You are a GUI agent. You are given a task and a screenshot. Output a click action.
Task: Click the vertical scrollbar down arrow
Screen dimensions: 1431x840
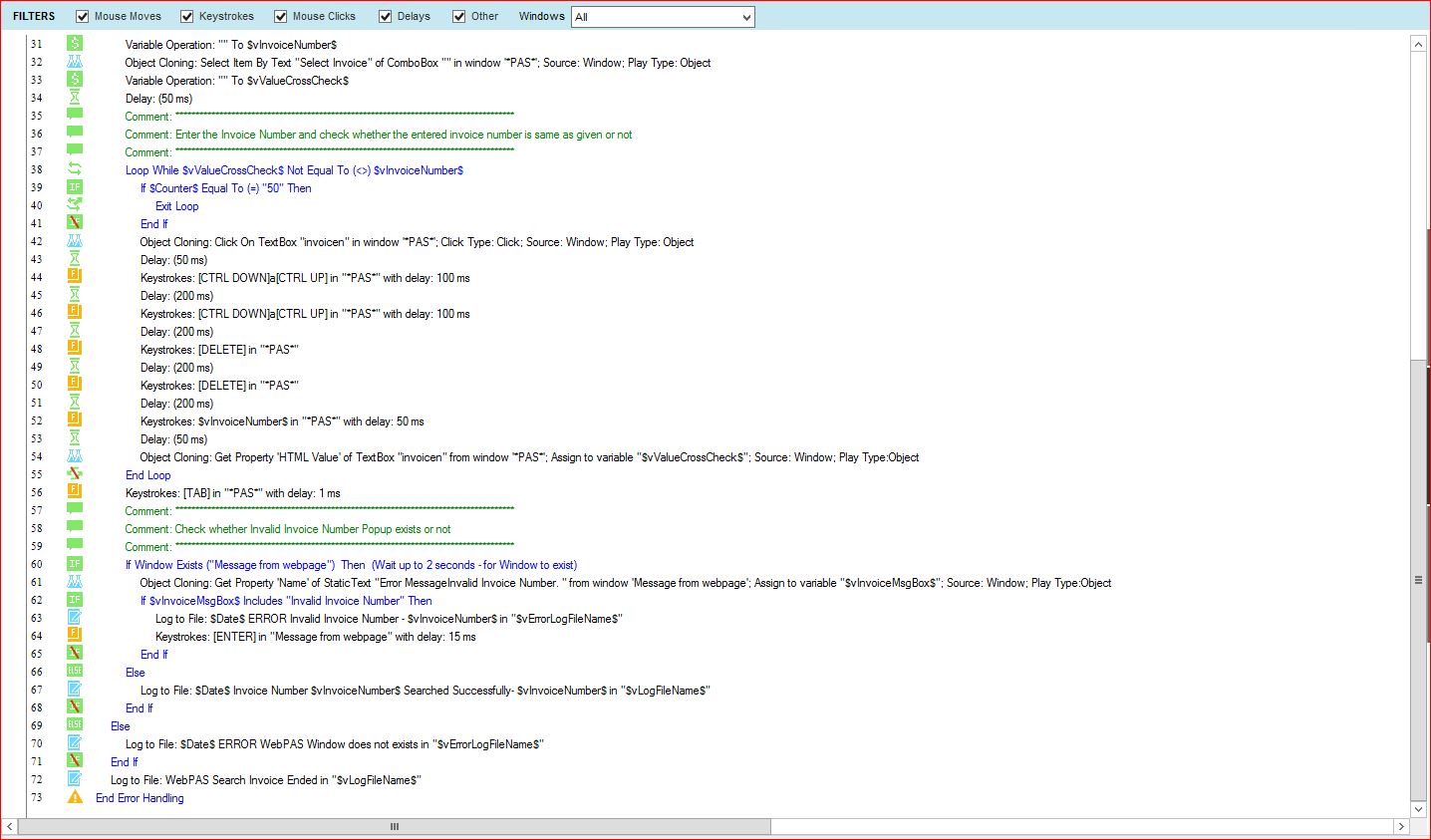(1419, 809)
